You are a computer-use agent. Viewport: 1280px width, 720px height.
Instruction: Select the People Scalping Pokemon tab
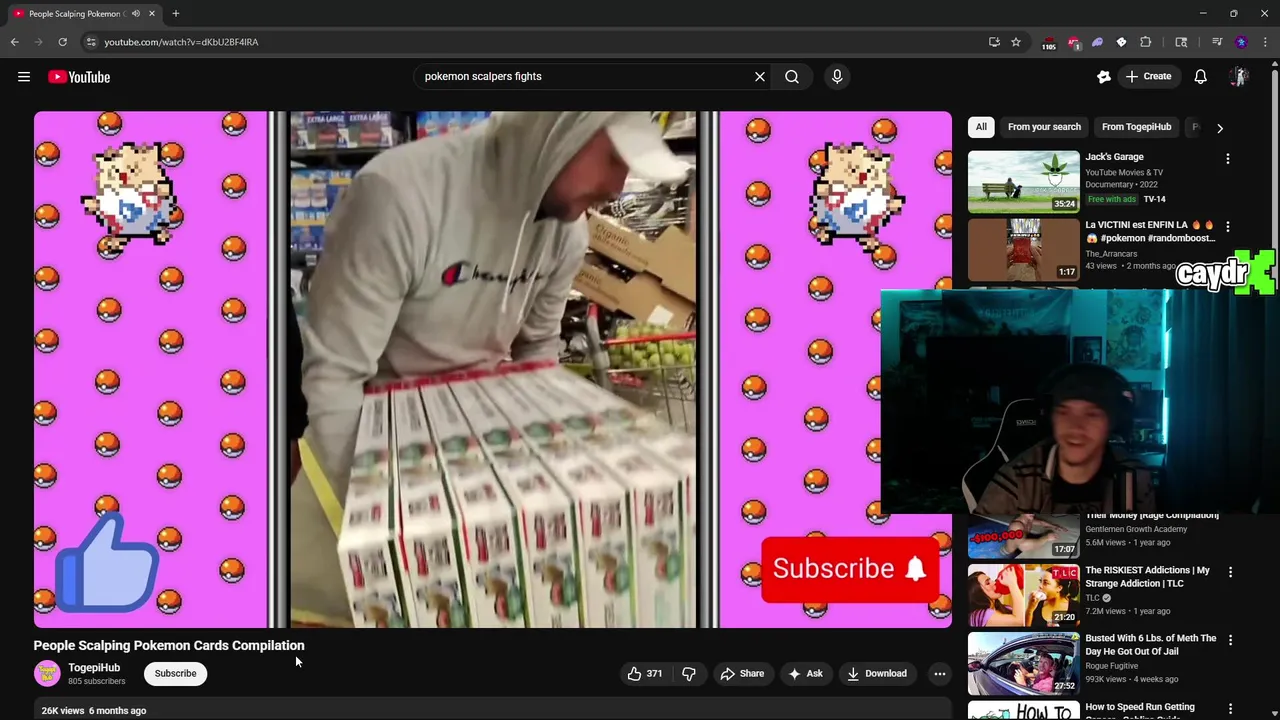tap(84, 14)
